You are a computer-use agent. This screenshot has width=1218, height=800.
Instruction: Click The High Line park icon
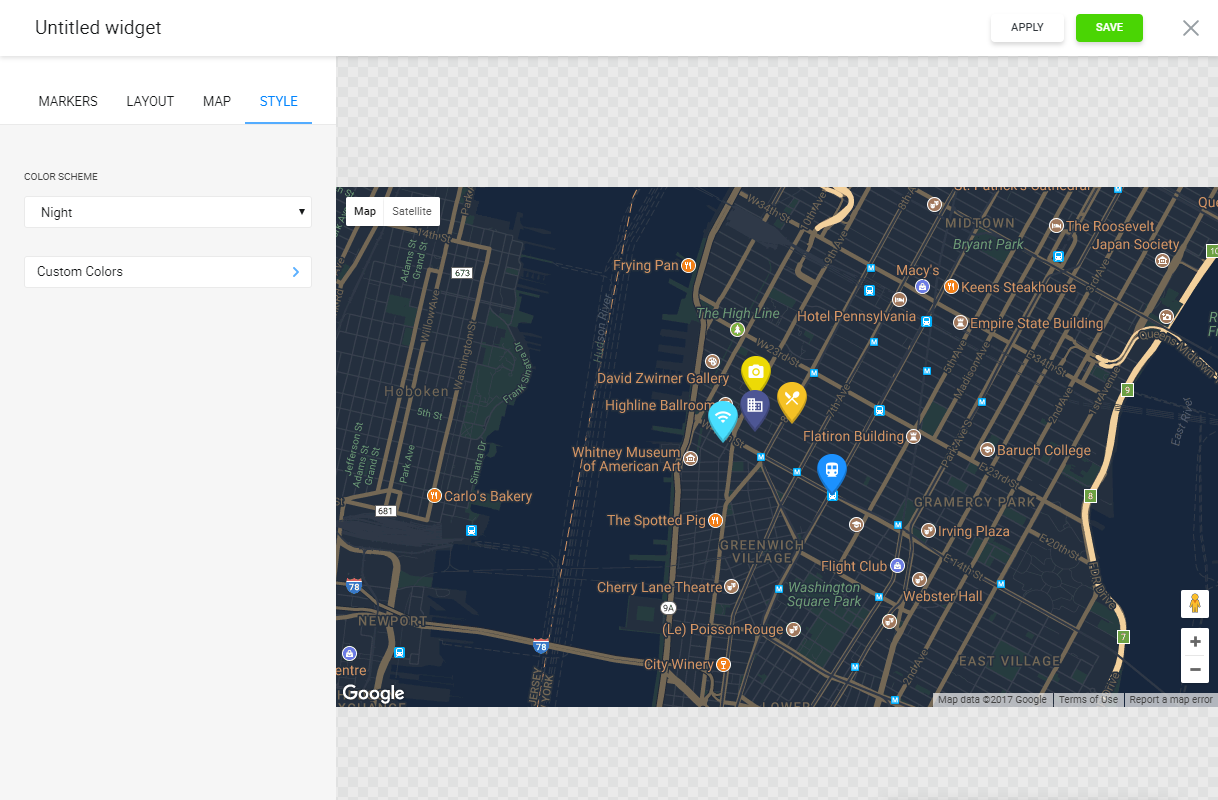(x=738, y=328)
